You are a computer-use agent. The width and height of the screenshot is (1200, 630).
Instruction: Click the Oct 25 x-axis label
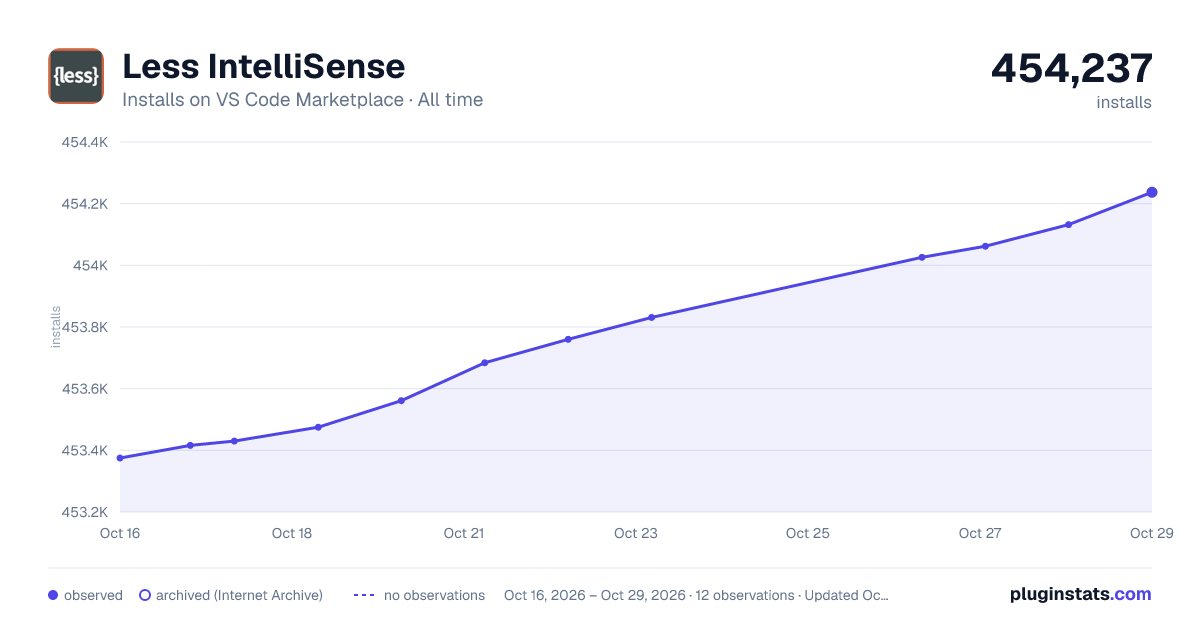tap(808, 533)
